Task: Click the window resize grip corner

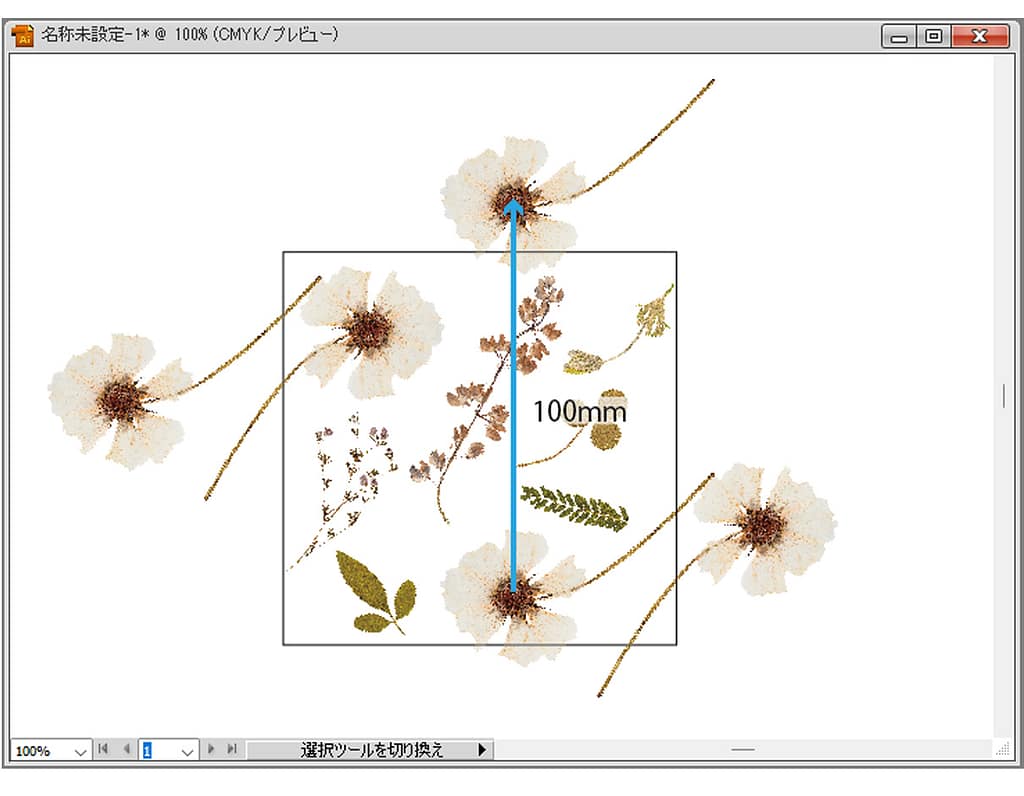Action: point(1003,749)
